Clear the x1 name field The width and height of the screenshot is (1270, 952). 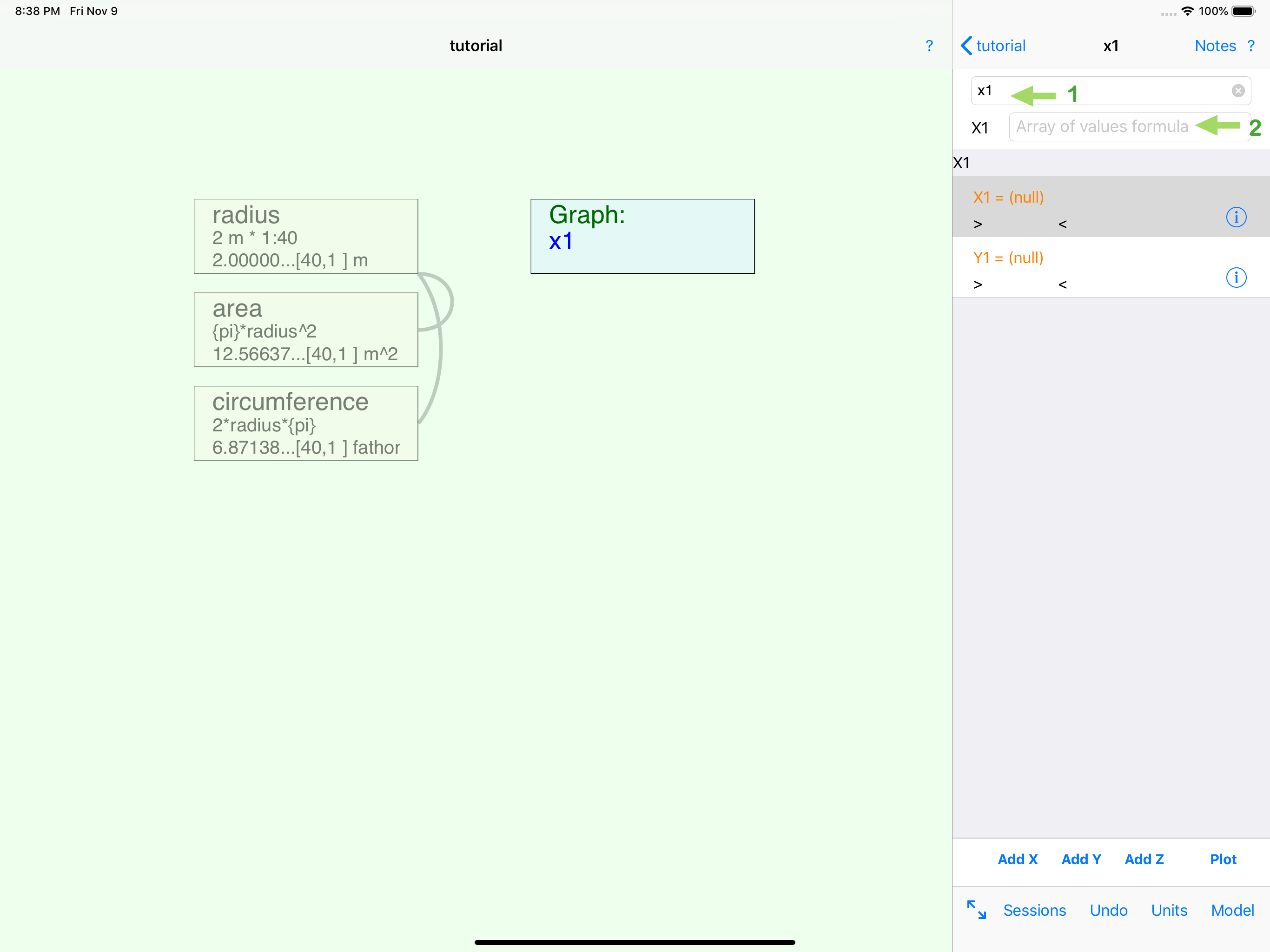click(1238, 91)
